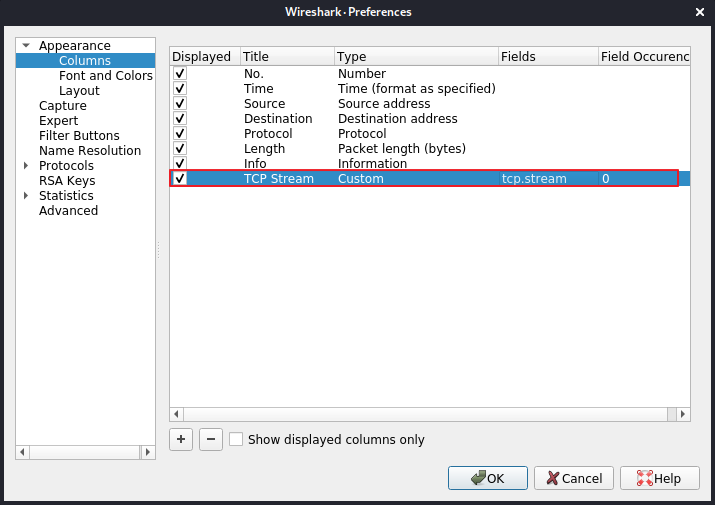The width and height of the screenshot is (715, 505).
Task: Expand the Statistics tree node
Action: (x=26, y=196)
